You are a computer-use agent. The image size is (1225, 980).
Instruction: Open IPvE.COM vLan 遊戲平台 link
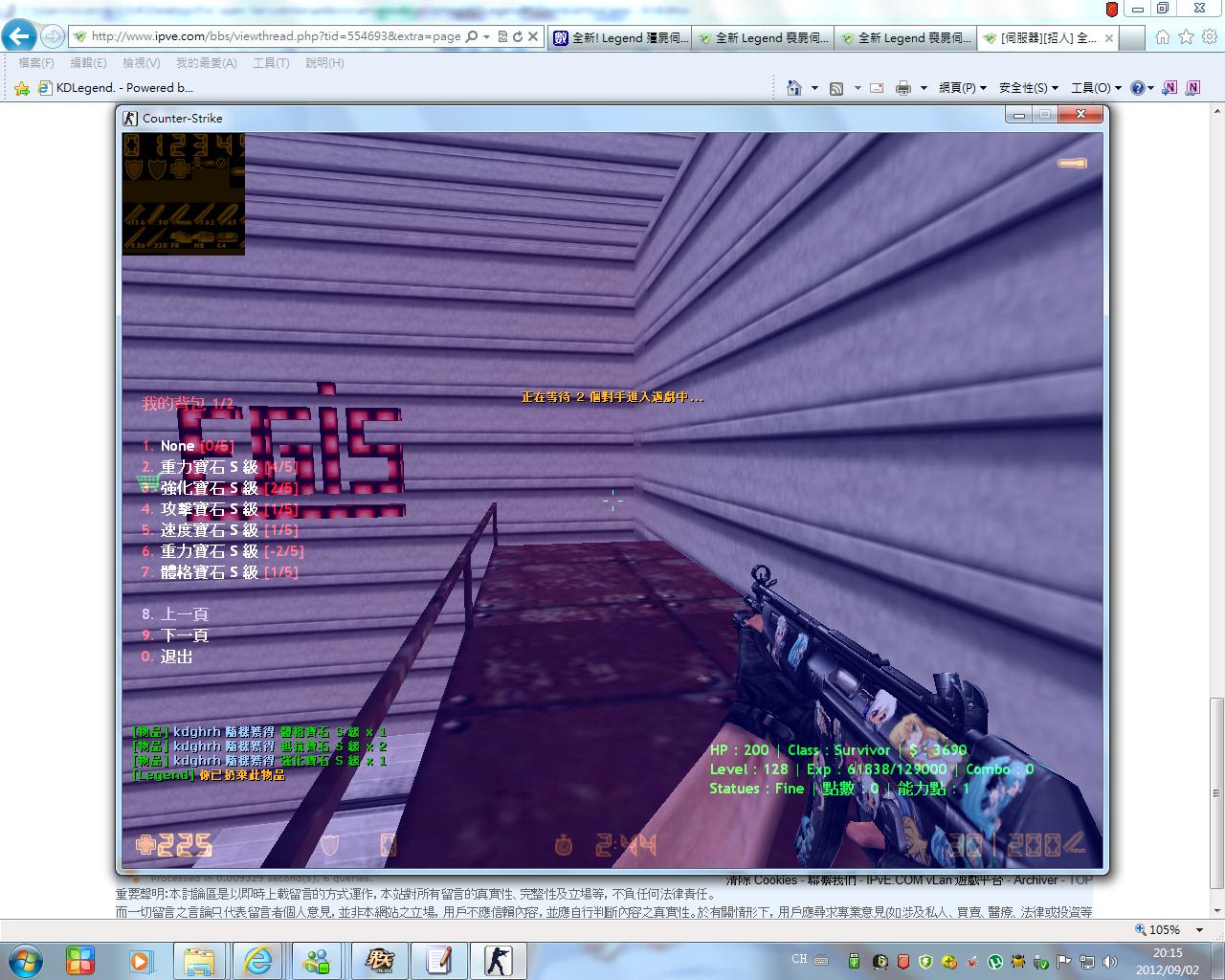click(x=934, y=880)
